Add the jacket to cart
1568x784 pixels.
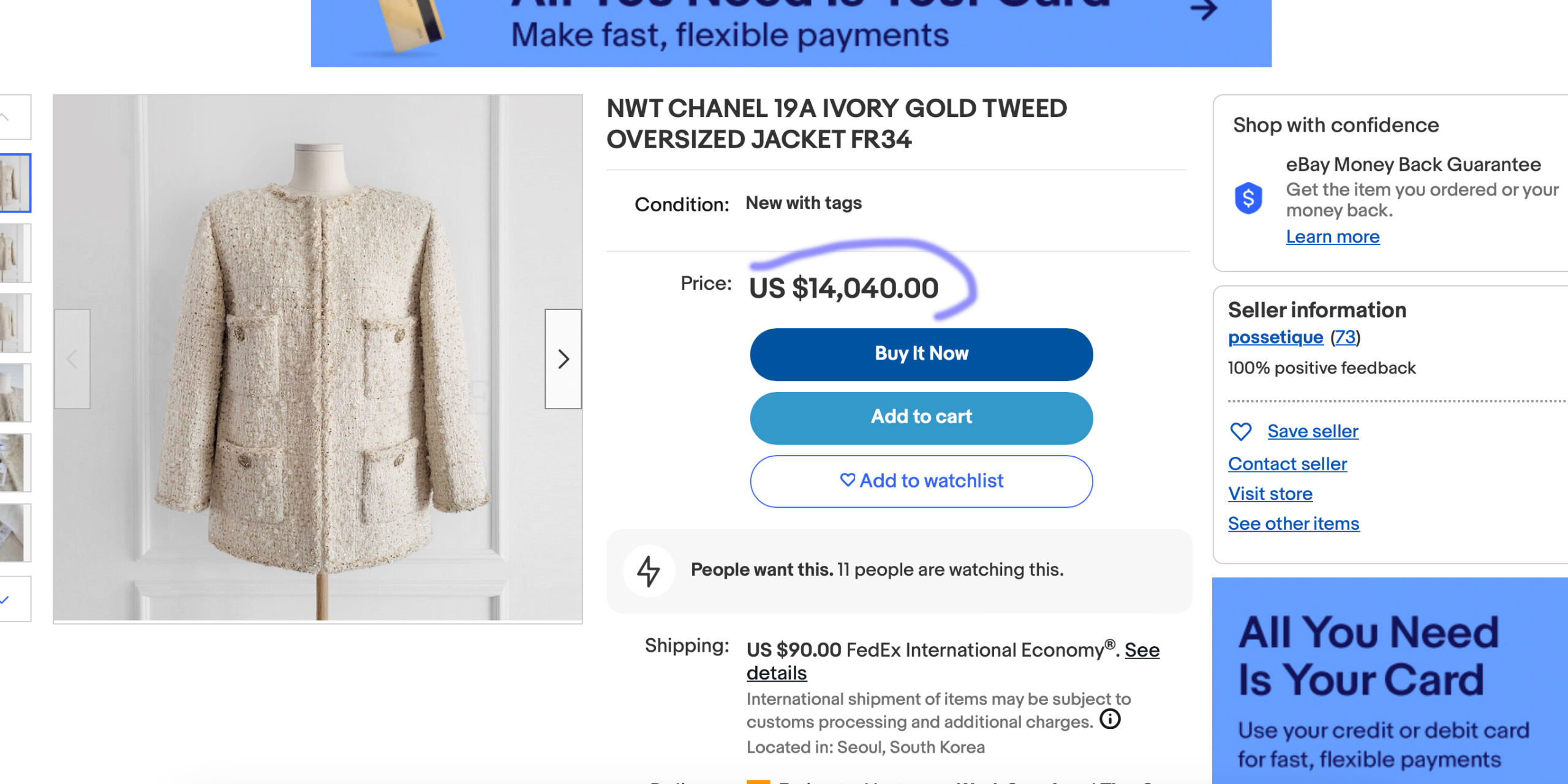coord(921,418)
